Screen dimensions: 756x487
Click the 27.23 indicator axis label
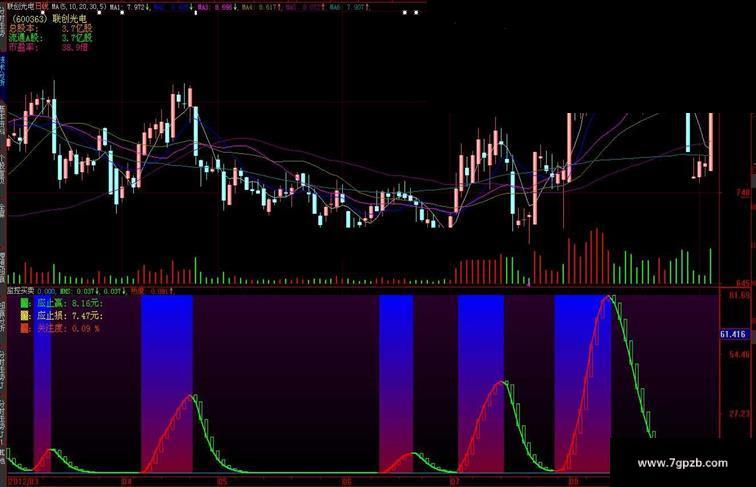pos(740,414)
